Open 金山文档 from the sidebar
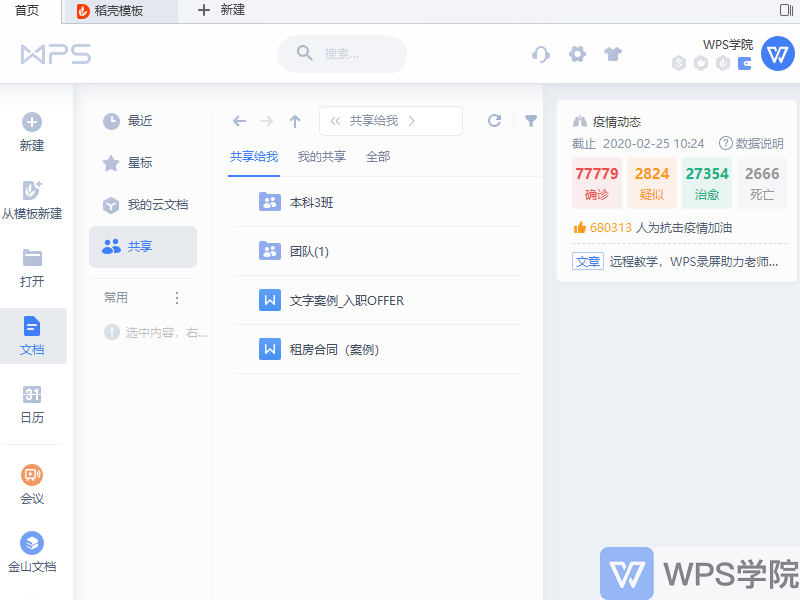This screenshot has height=600, width=800. (32, 553)
